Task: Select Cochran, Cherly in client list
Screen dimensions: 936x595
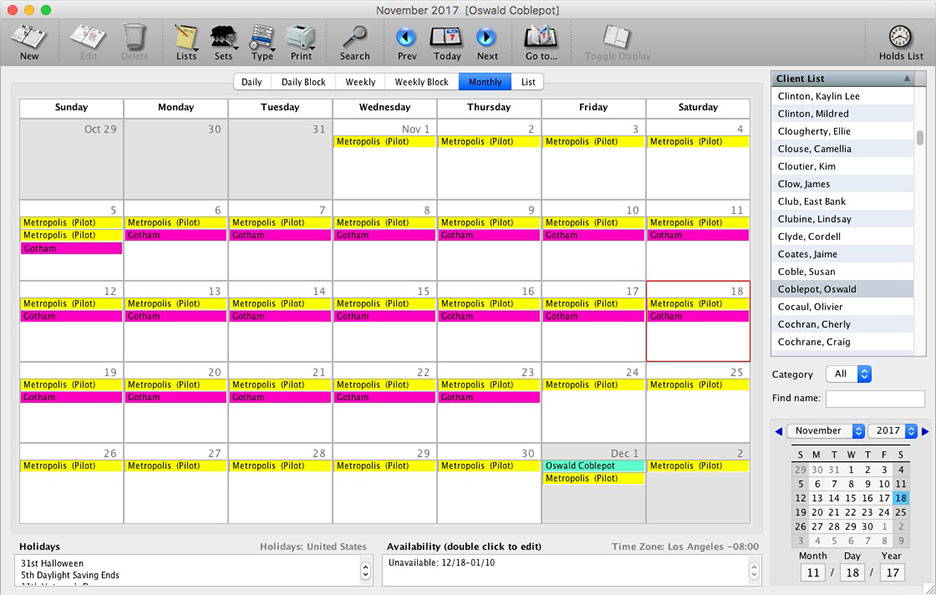Action: 842,324
